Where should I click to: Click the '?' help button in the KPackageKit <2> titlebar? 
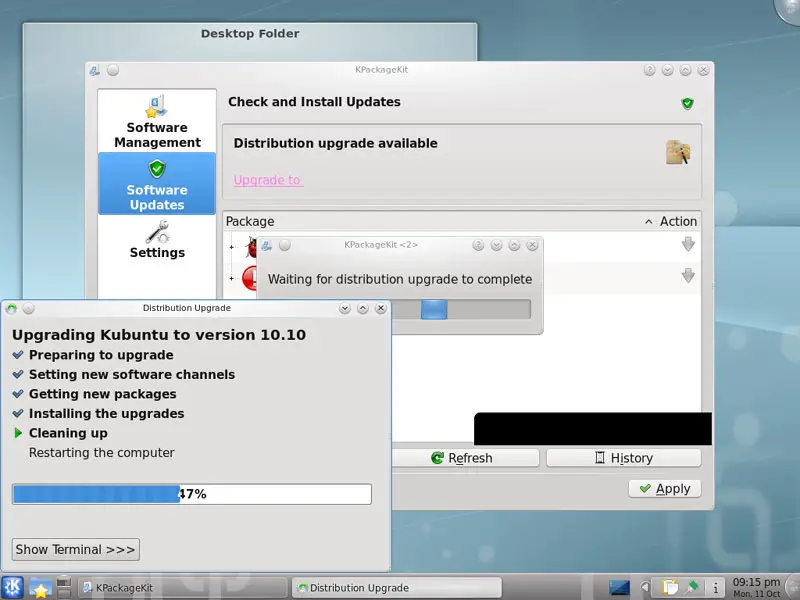[x=478, y=245]
